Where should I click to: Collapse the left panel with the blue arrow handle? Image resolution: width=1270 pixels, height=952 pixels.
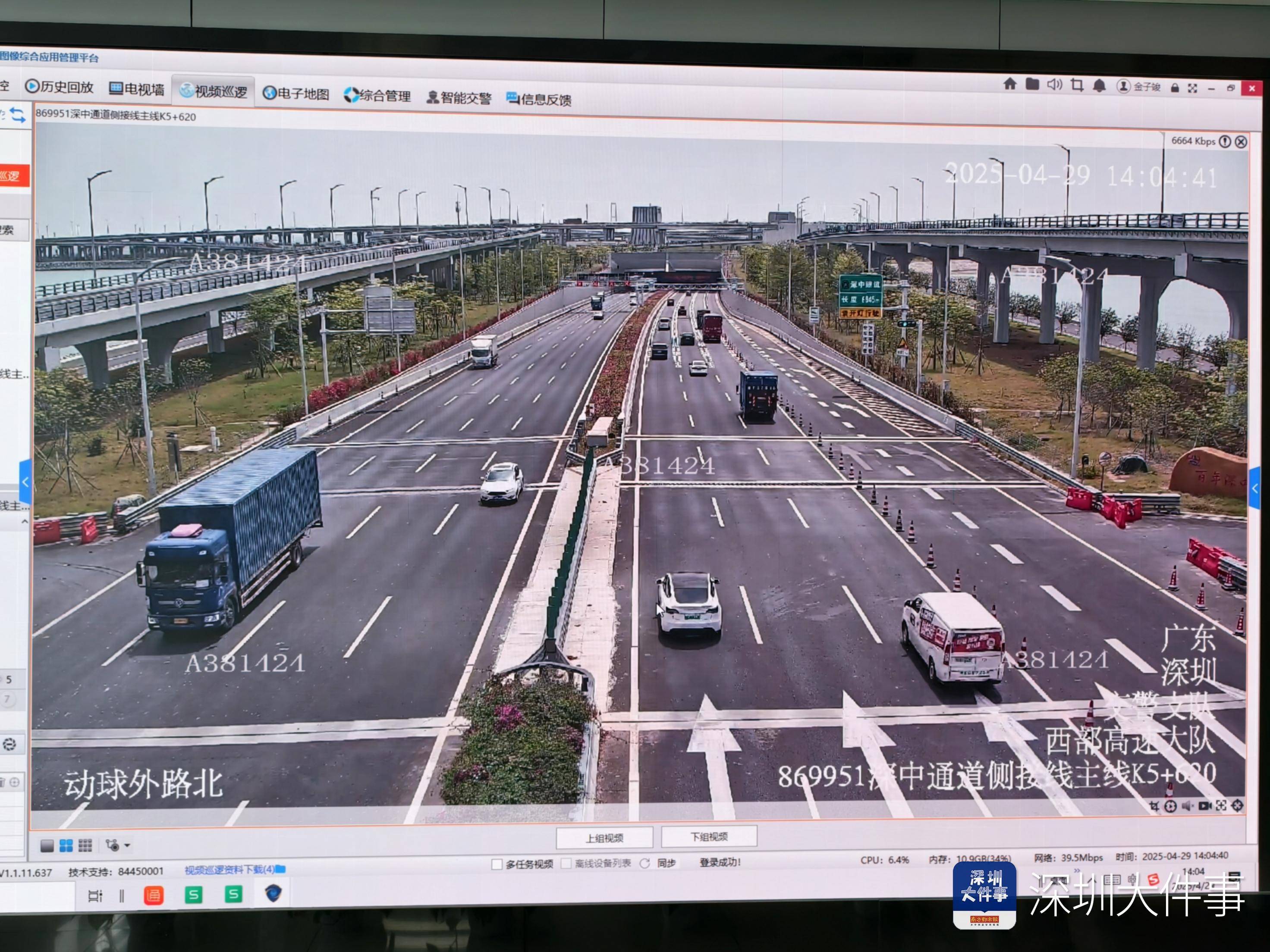tap(25, 482)
